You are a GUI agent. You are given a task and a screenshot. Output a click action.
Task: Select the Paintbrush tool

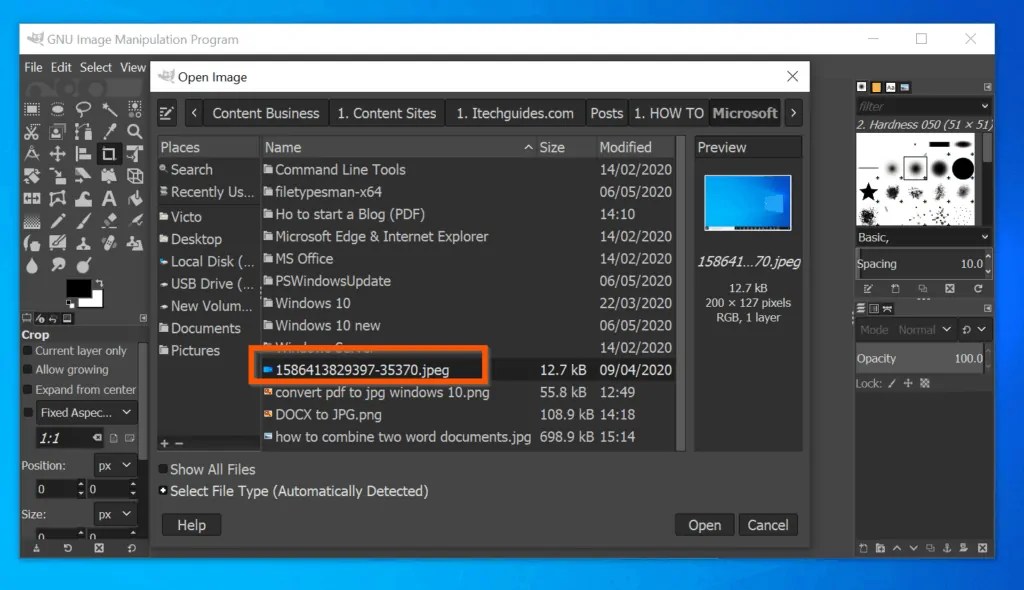pyautogui.click(x=82, y=222)
